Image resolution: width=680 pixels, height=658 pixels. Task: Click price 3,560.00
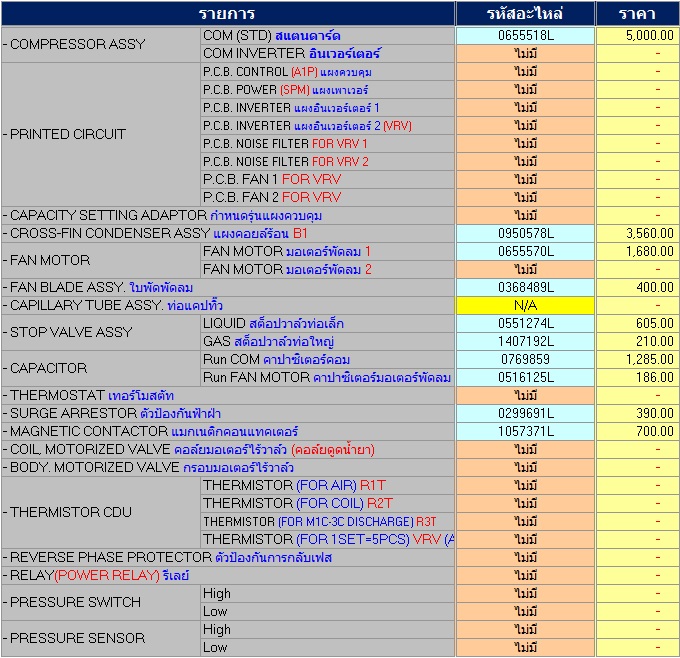click(638, 234)
